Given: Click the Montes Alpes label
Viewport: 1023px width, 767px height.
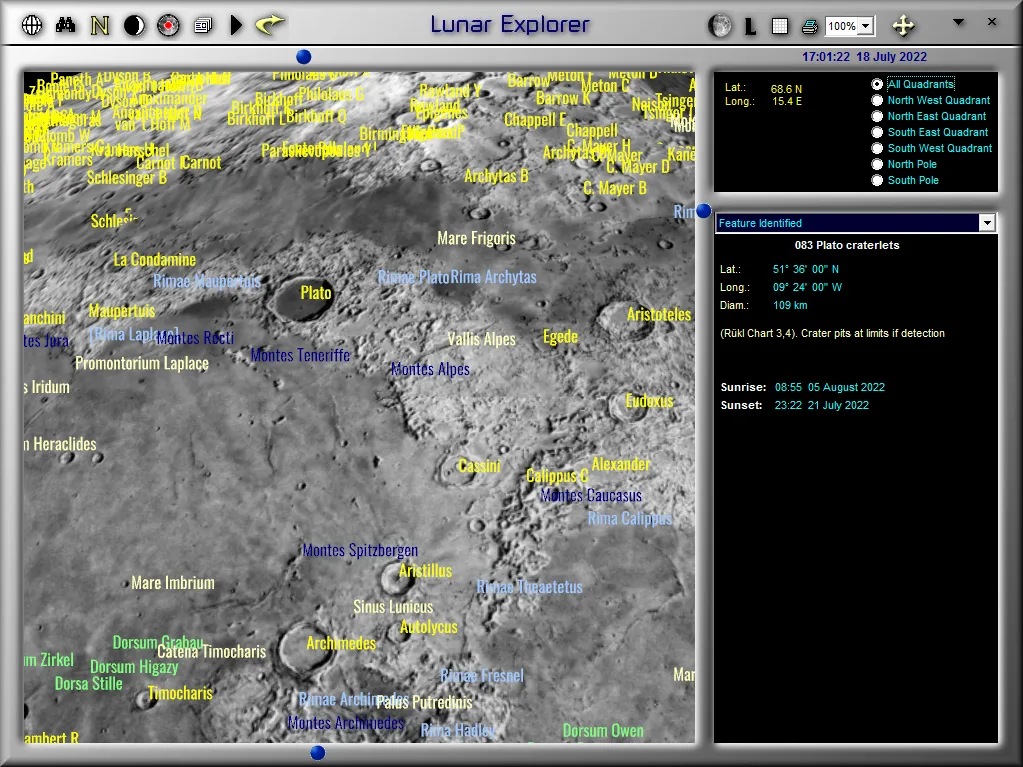Looking at the screenshot, I should tap(430, 369).
